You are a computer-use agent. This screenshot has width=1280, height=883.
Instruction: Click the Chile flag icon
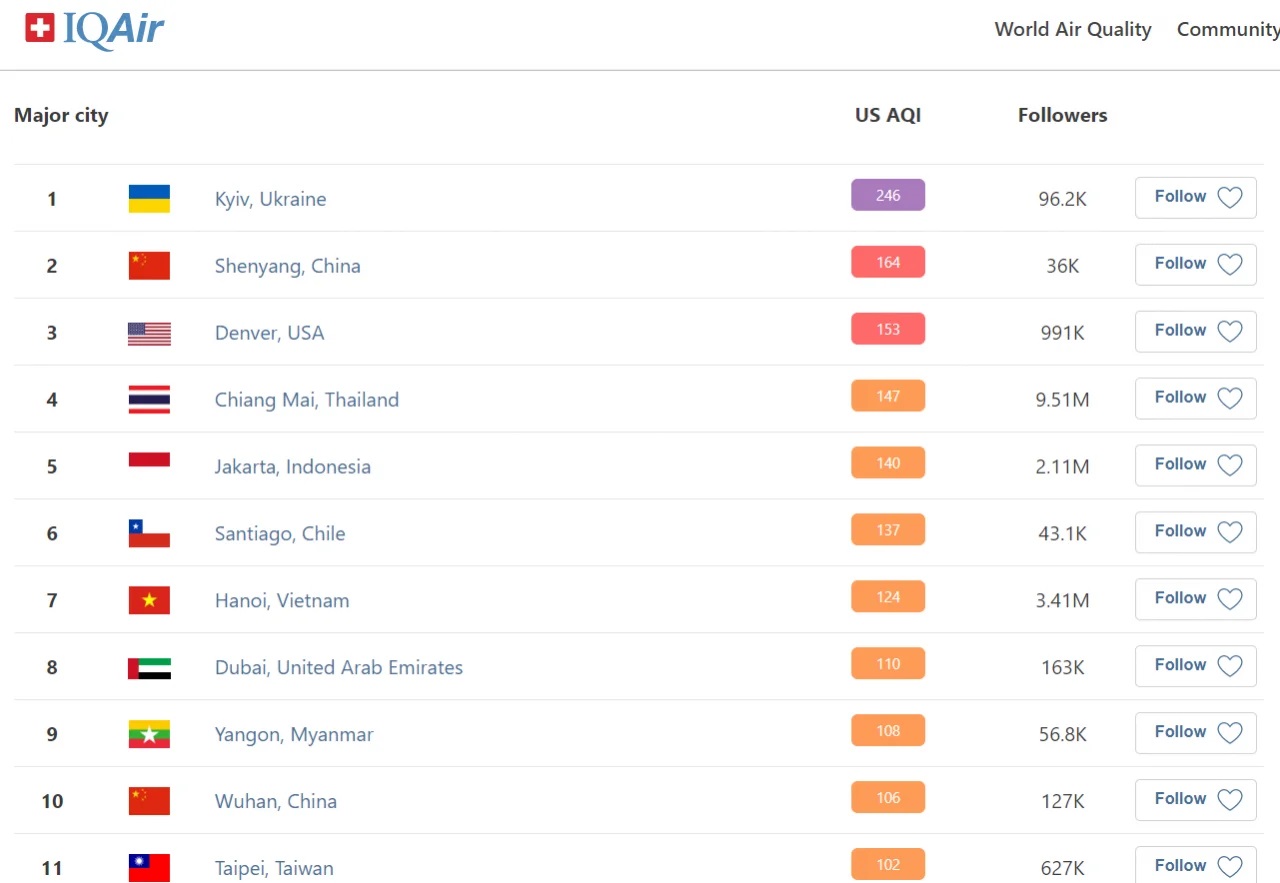(x=149, y=534)
